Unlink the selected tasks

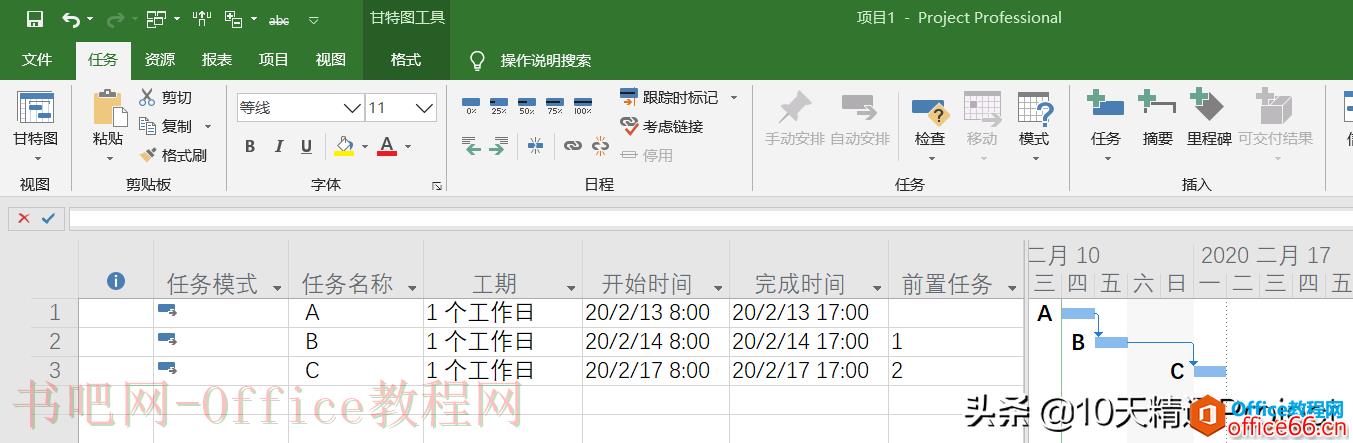(x=600, y=146)
